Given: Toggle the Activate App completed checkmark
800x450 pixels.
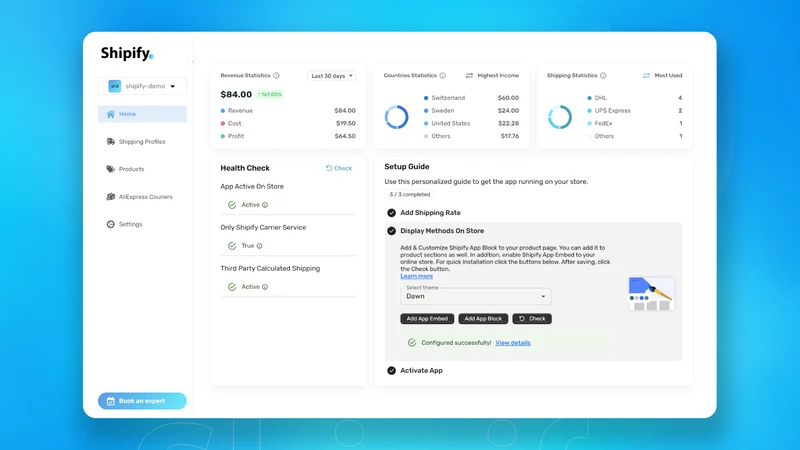Looking at the screenshot, I should click(391, 371).
